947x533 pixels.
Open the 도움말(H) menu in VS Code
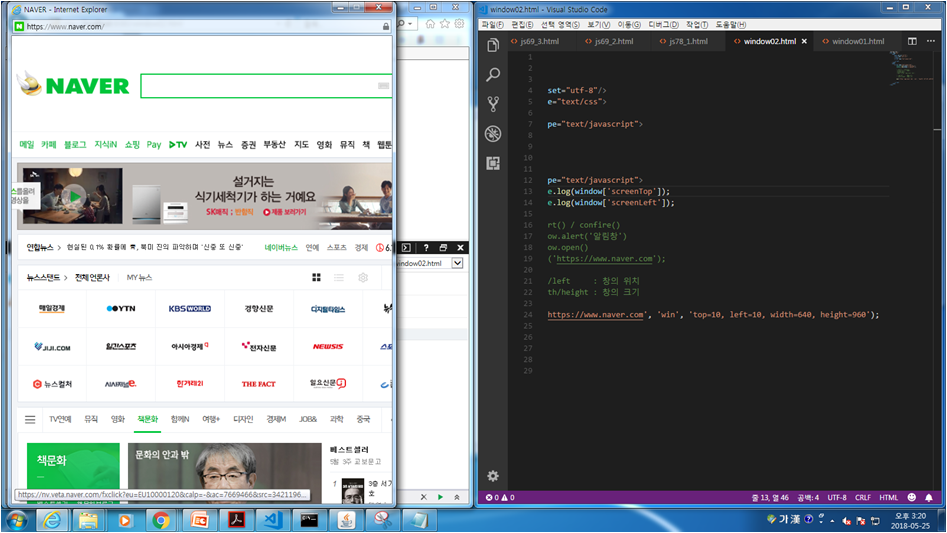tap(731, 25)
